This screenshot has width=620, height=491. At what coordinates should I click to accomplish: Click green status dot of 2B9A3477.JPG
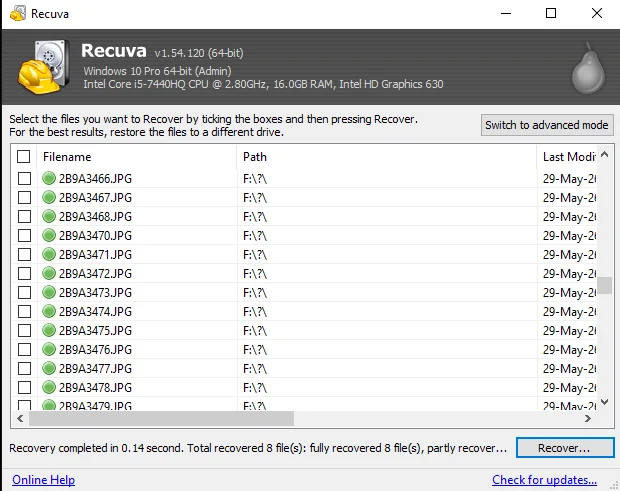49,368
